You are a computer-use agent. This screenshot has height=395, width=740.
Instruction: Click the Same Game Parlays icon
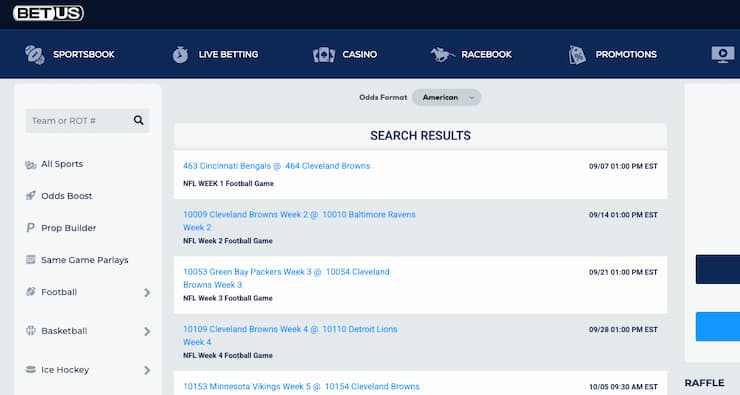[x=31, y=260]
